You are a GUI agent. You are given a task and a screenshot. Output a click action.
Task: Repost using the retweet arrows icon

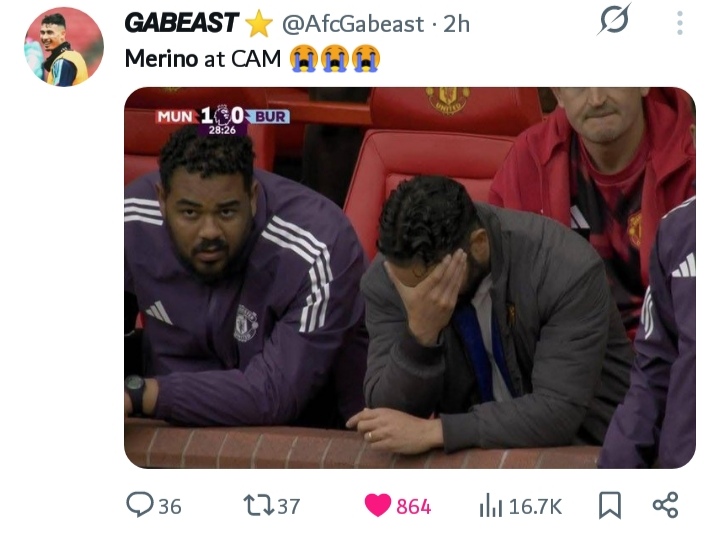point(259,505)
